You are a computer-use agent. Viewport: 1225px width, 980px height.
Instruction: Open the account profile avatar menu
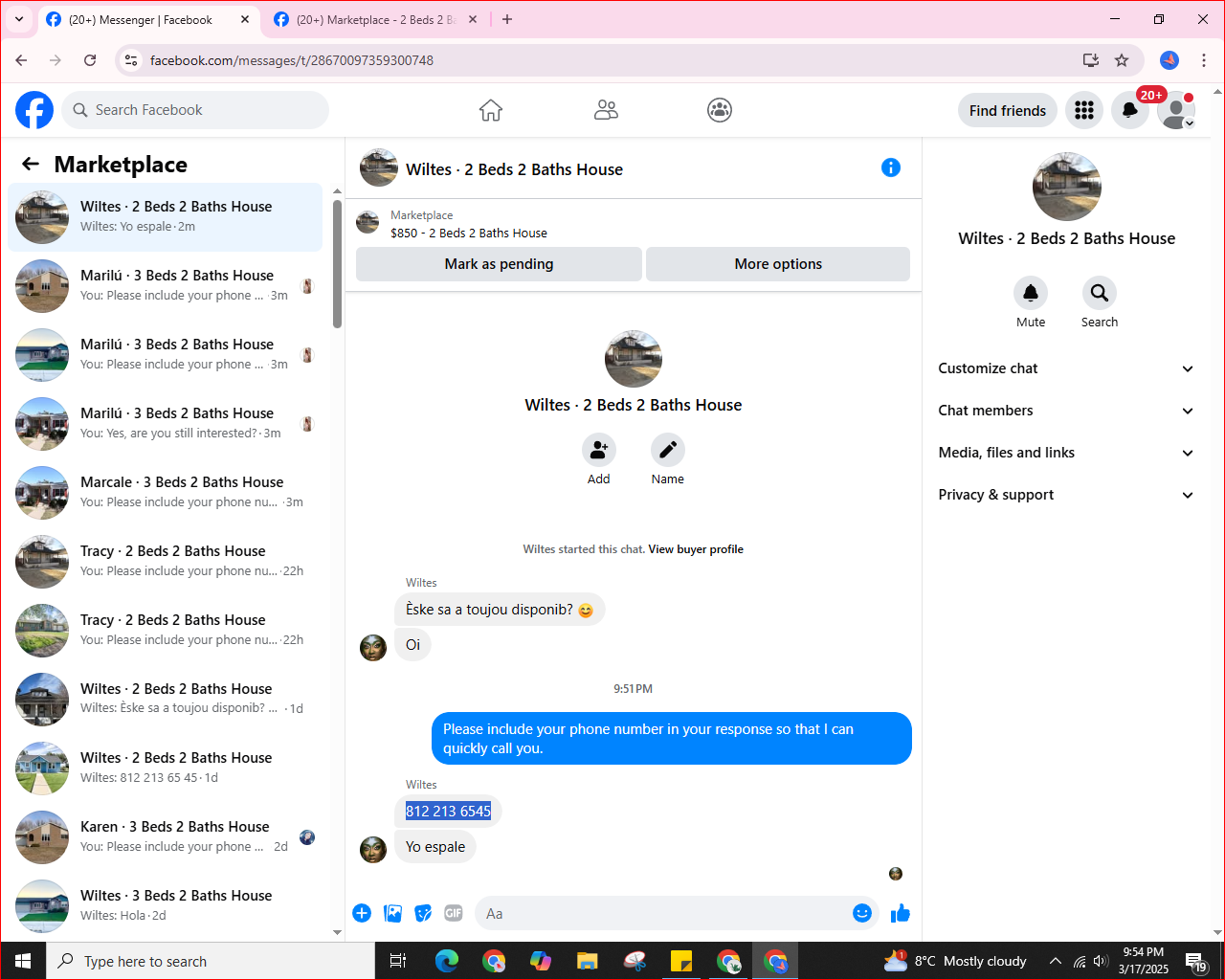click(1176, 110)
